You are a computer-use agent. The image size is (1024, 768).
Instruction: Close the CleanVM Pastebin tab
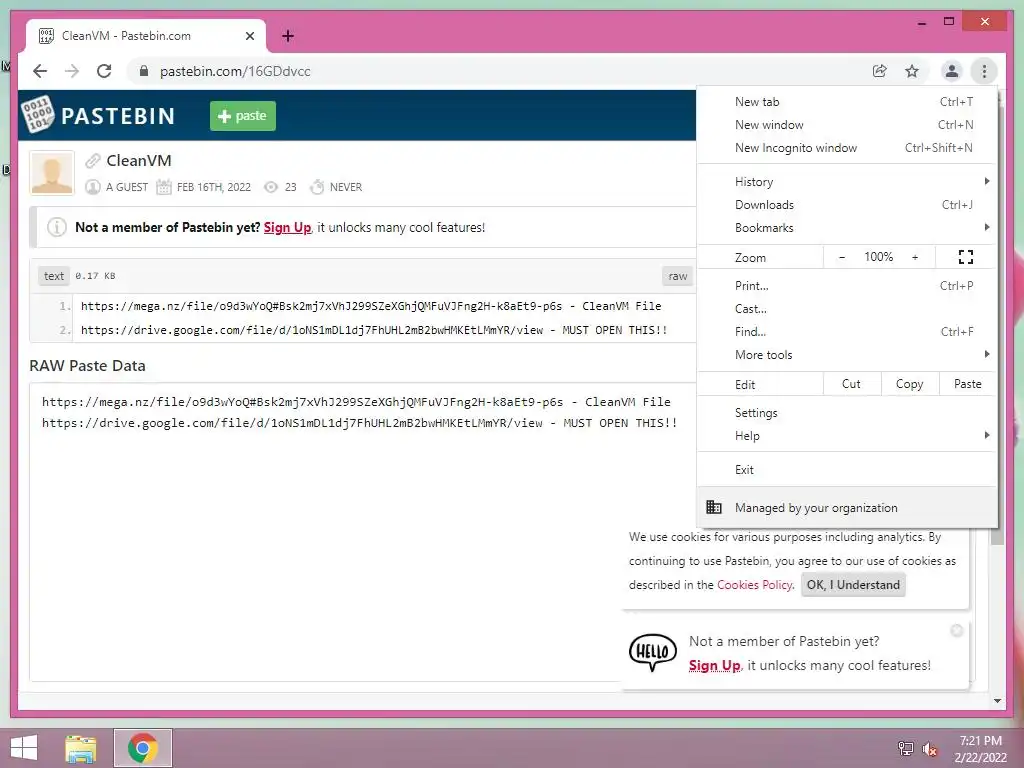pyautogui.click(x=249, y=36)
